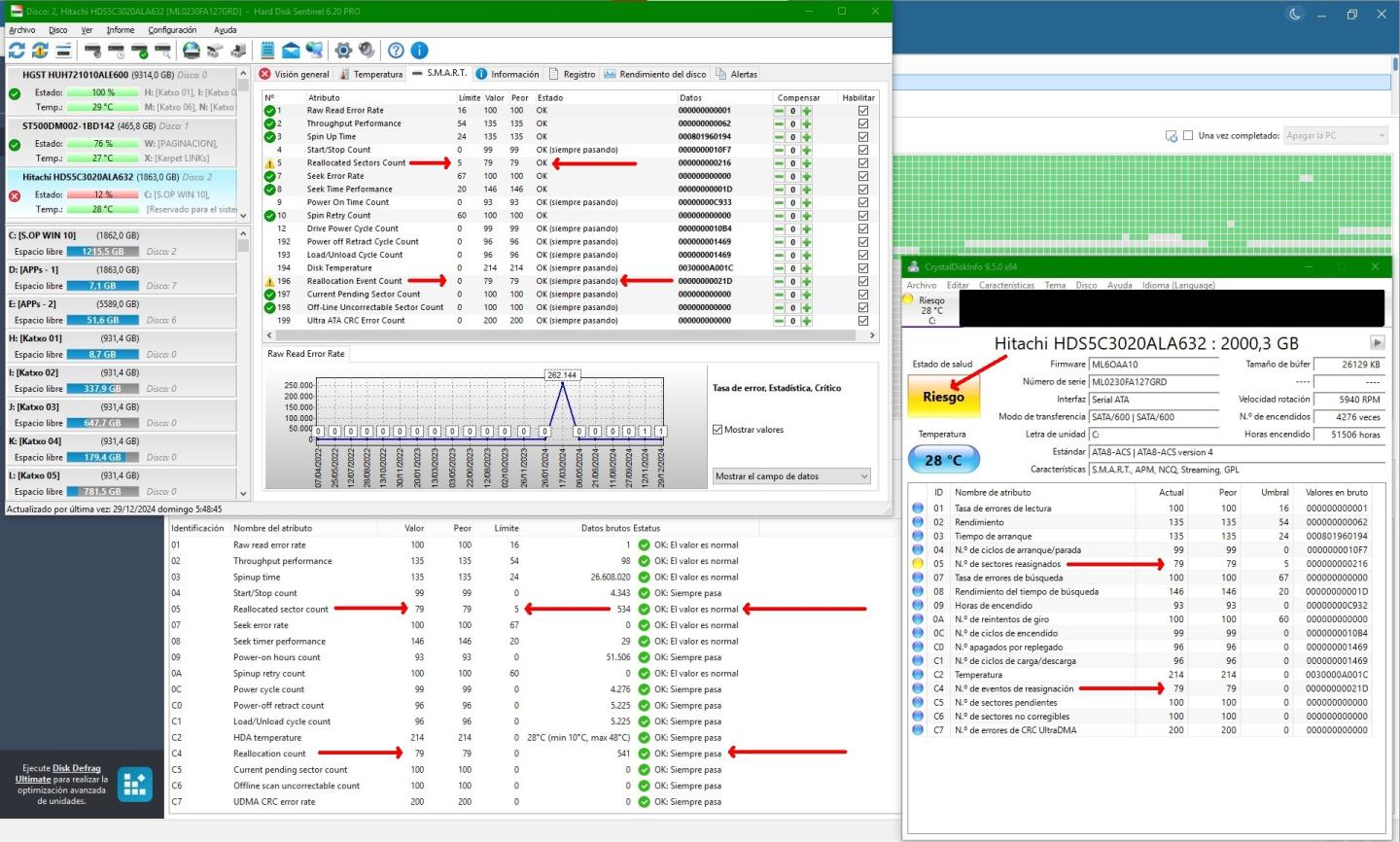Click the refresh with warning toolbar icon
The image size is (1400, 842).
coord(40,51)
